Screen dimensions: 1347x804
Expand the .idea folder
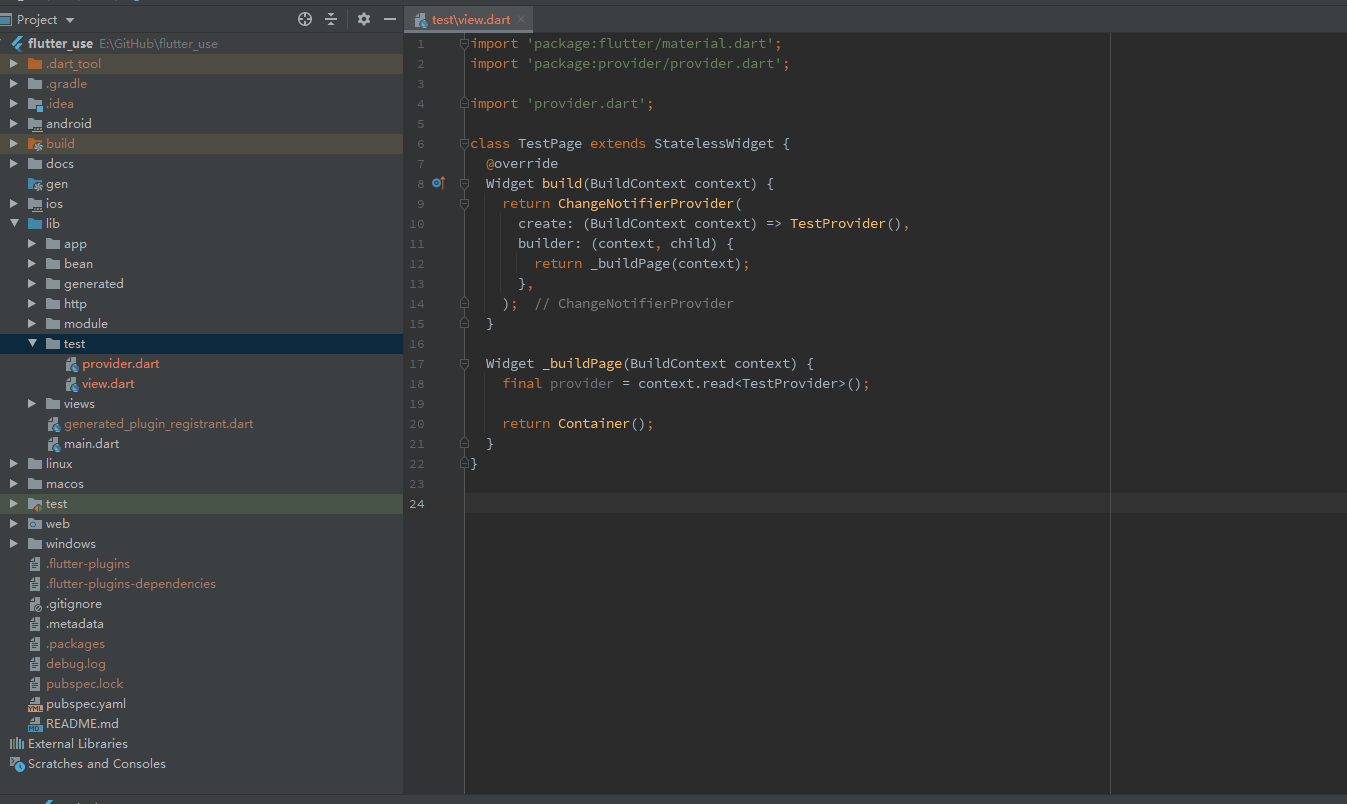14,104
